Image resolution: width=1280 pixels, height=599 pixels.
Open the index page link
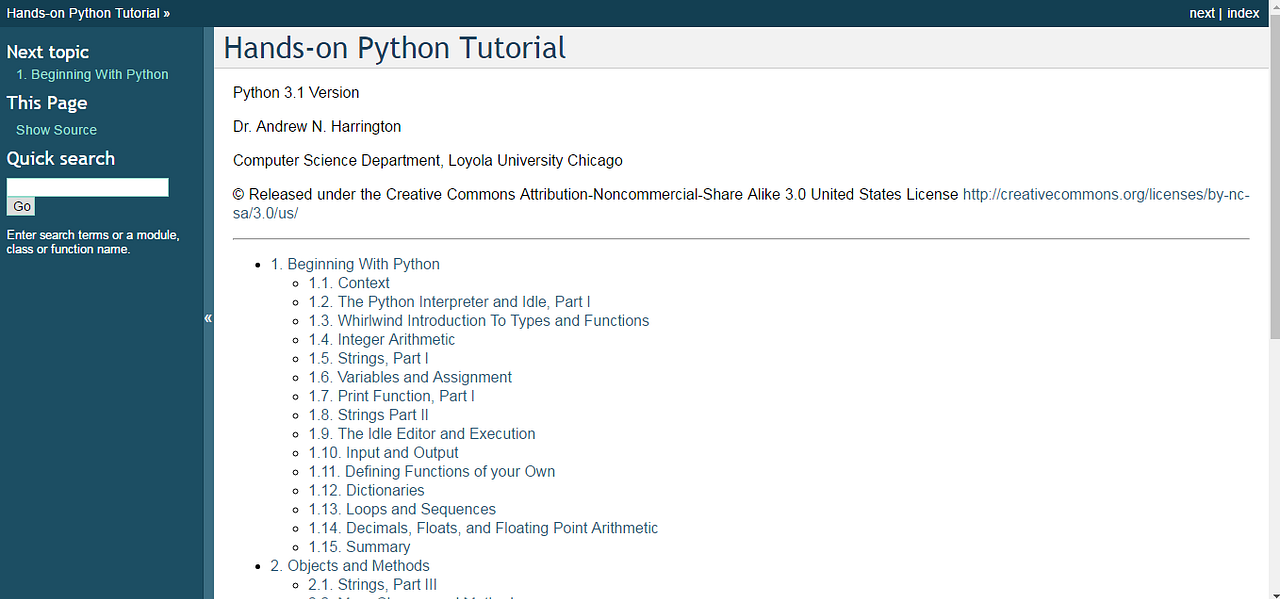[x=1243, y=13]
